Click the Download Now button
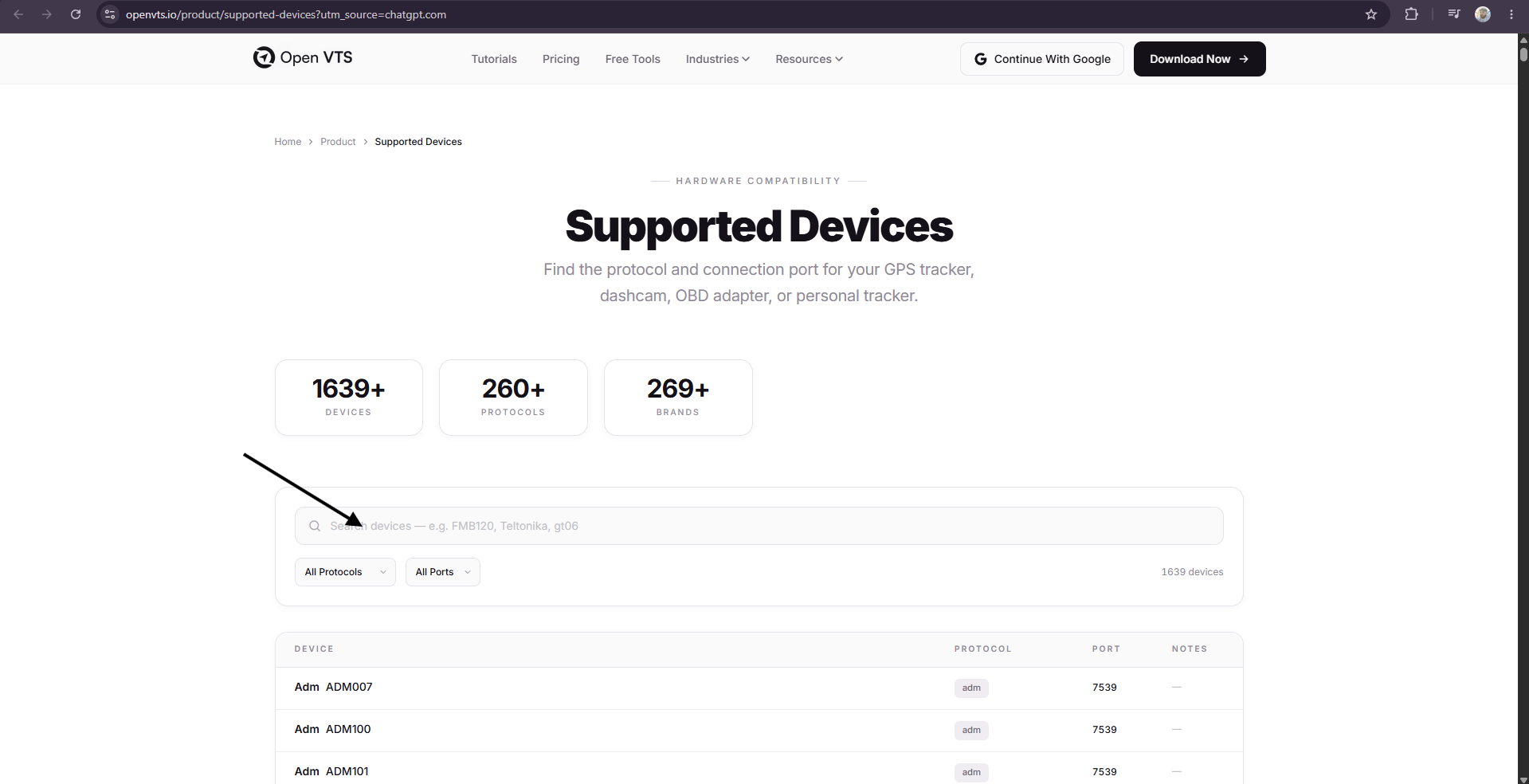 [x=1200, y=59]
